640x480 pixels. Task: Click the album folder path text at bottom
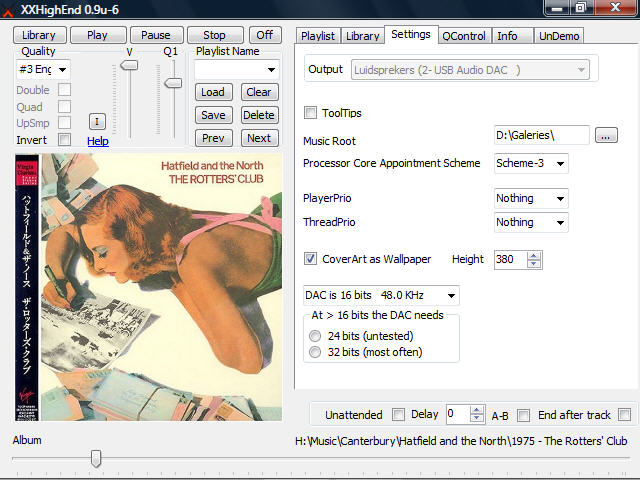coord(461,441)
